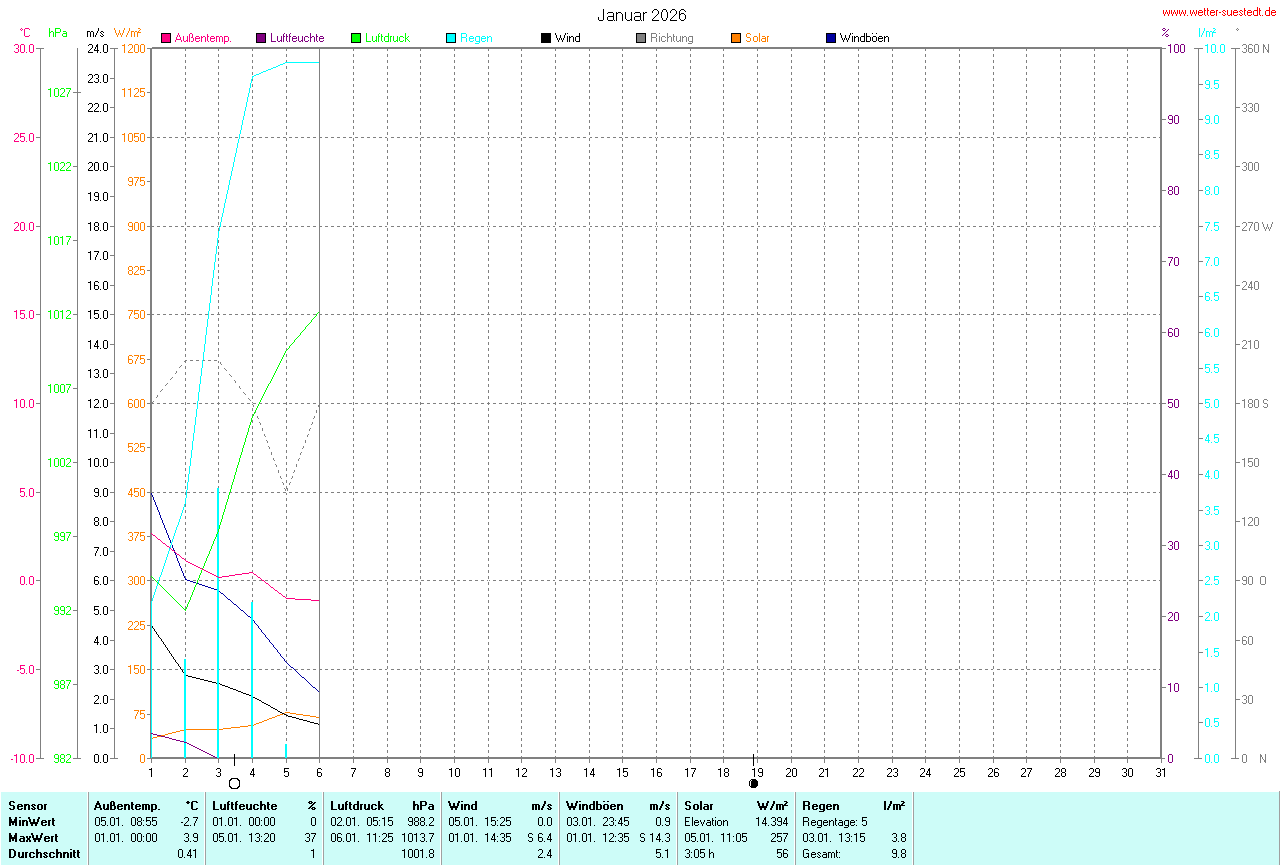Image resolution: width=1280 pixels, height=865 pixels.
Task: Click the Regentage: 5 table entry
Action: click(x=835, y=821)
